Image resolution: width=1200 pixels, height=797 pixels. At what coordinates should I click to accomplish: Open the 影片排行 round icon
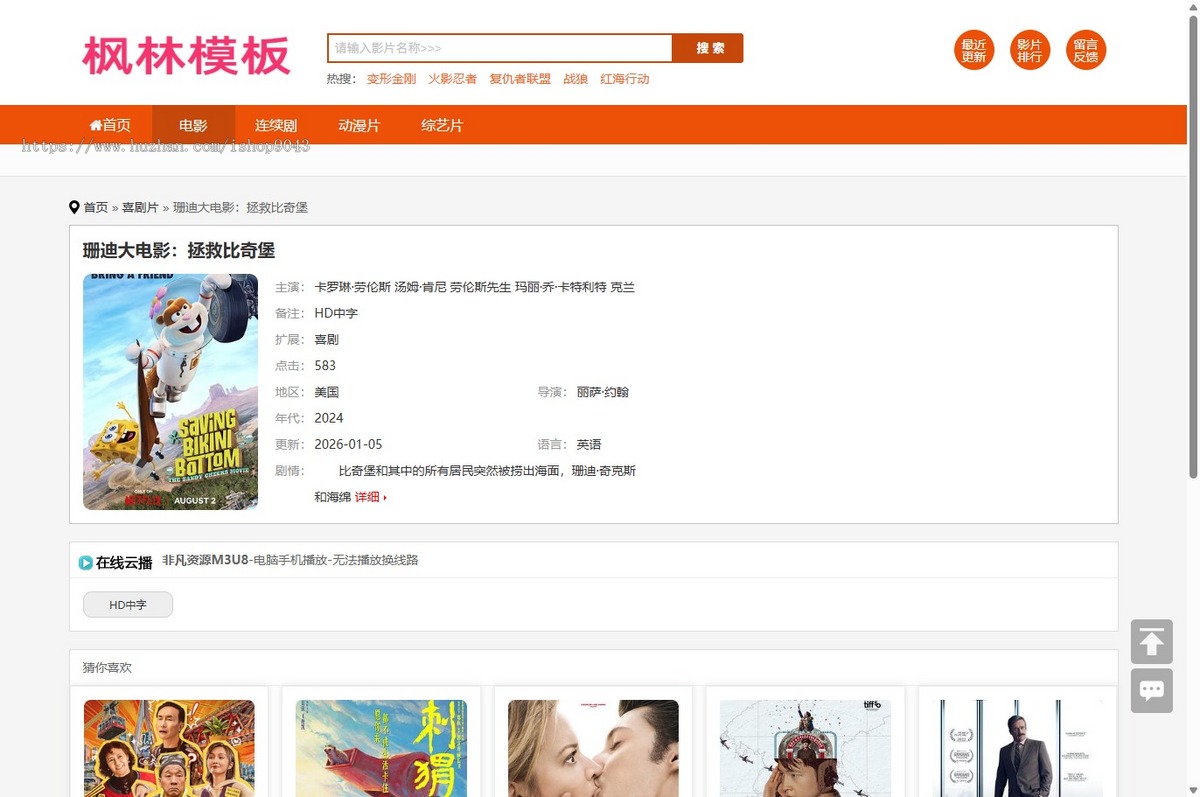point(1030,51)
